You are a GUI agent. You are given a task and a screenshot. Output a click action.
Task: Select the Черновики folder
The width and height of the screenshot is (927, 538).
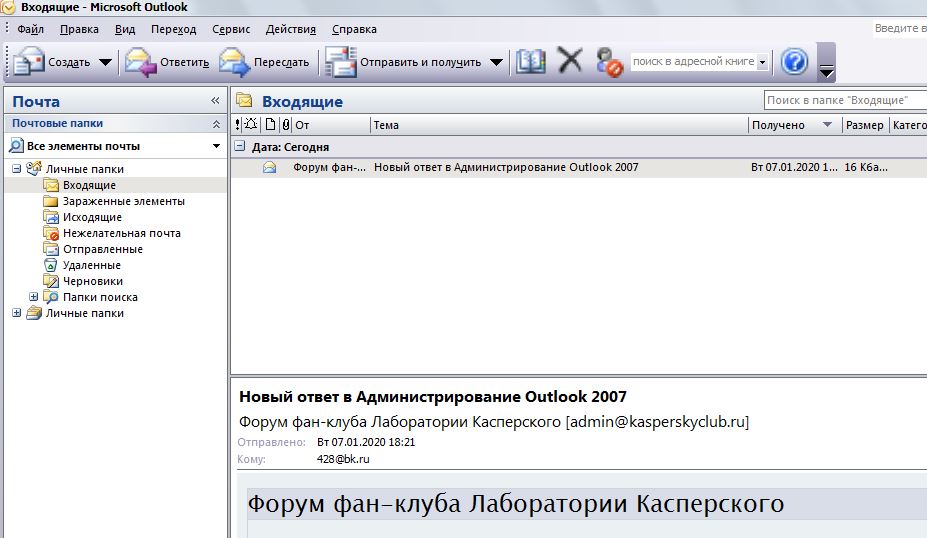(93, 281)
